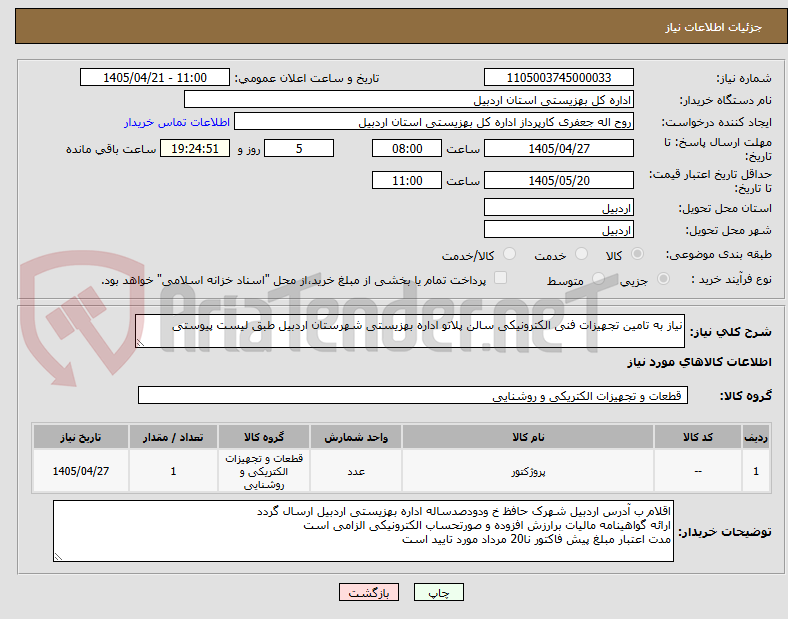Click the remaining days field showing 5
This screenshot has width=788, height=619.
click(x=299, y=148)
